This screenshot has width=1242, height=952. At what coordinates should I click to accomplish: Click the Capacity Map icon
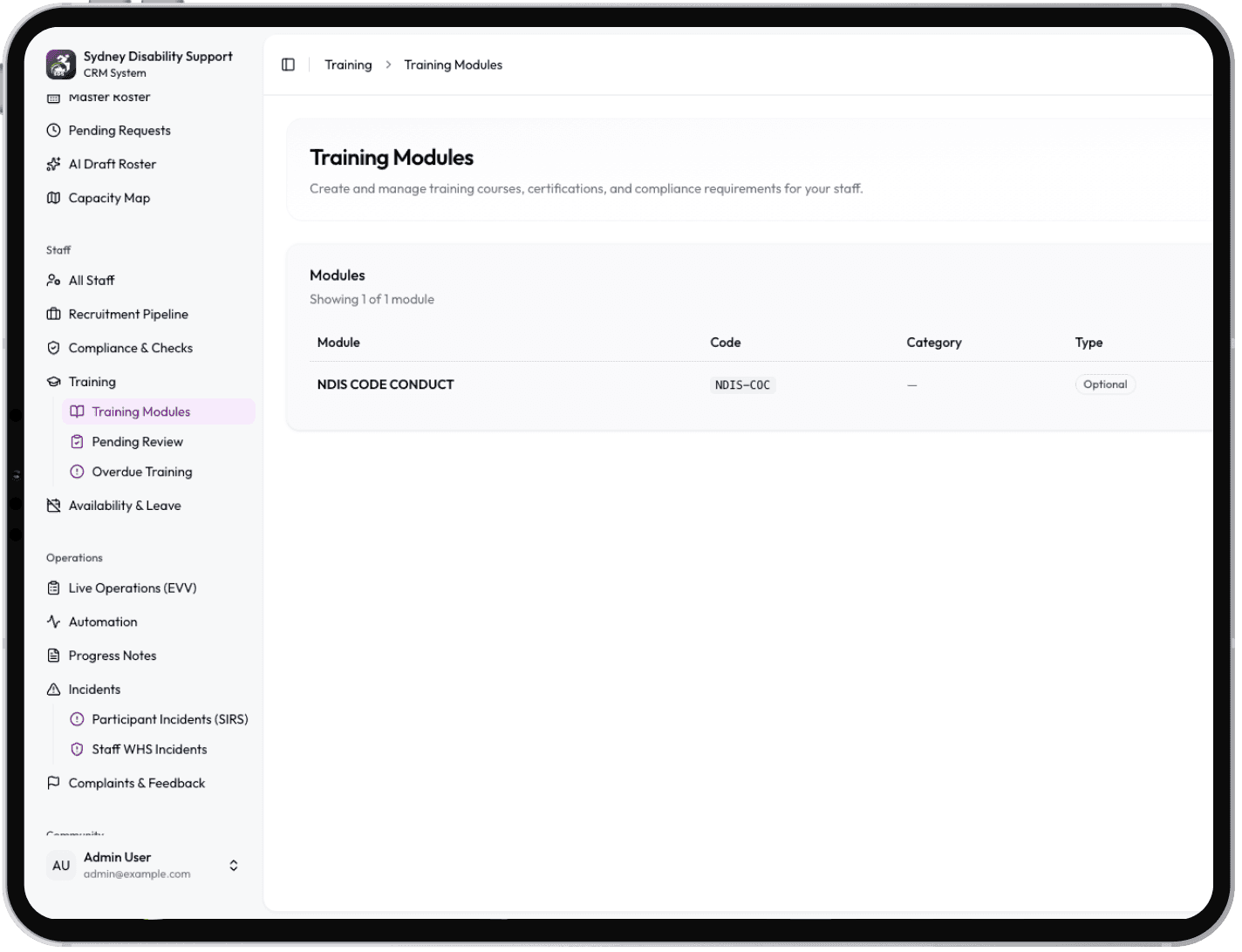pos(53,198)
